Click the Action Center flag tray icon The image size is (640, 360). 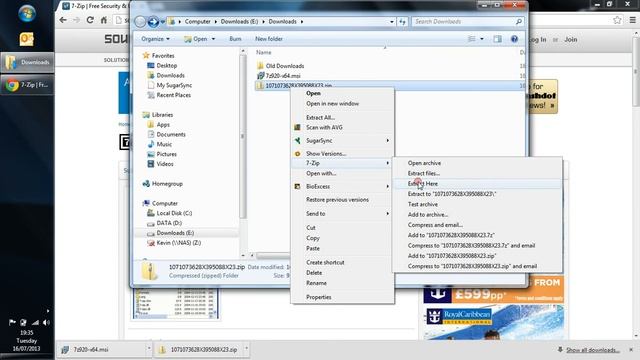[x=12, y=322]
